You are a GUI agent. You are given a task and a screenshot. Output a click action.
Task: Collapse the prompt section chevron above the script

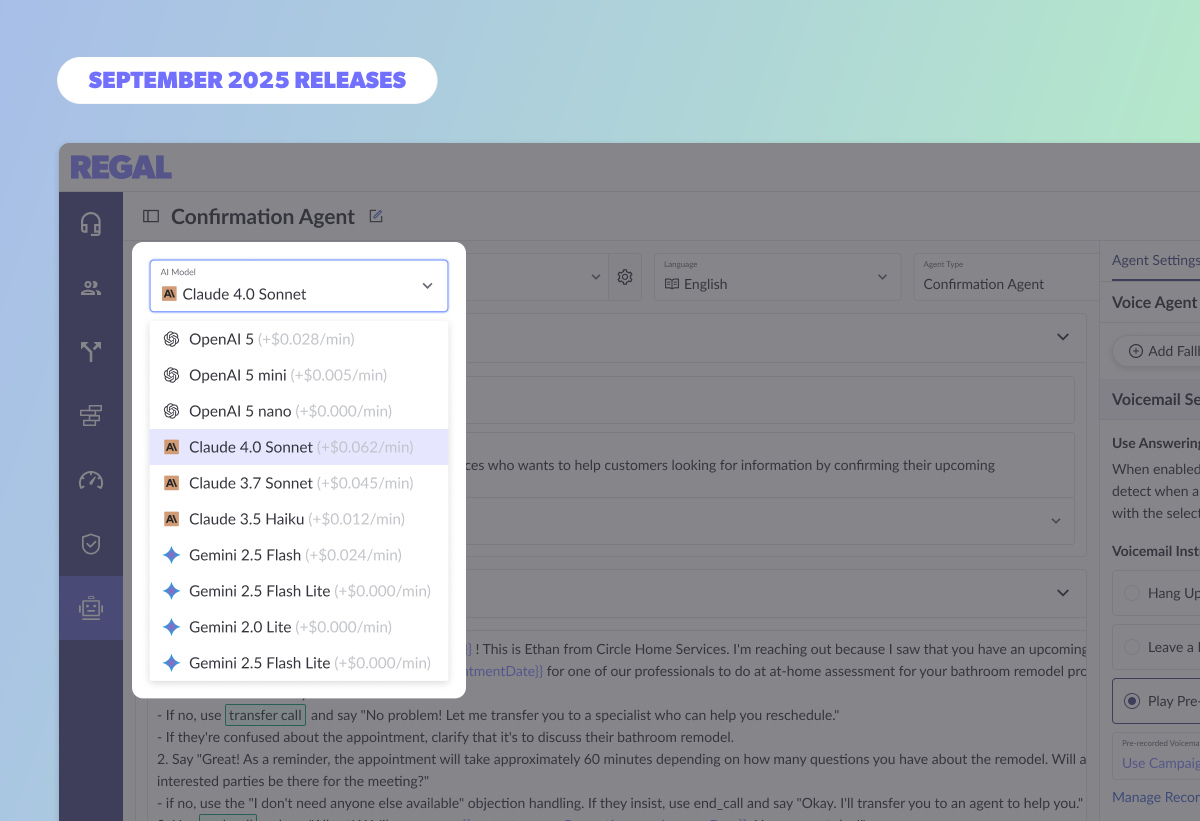click(x=1063, y=593)
